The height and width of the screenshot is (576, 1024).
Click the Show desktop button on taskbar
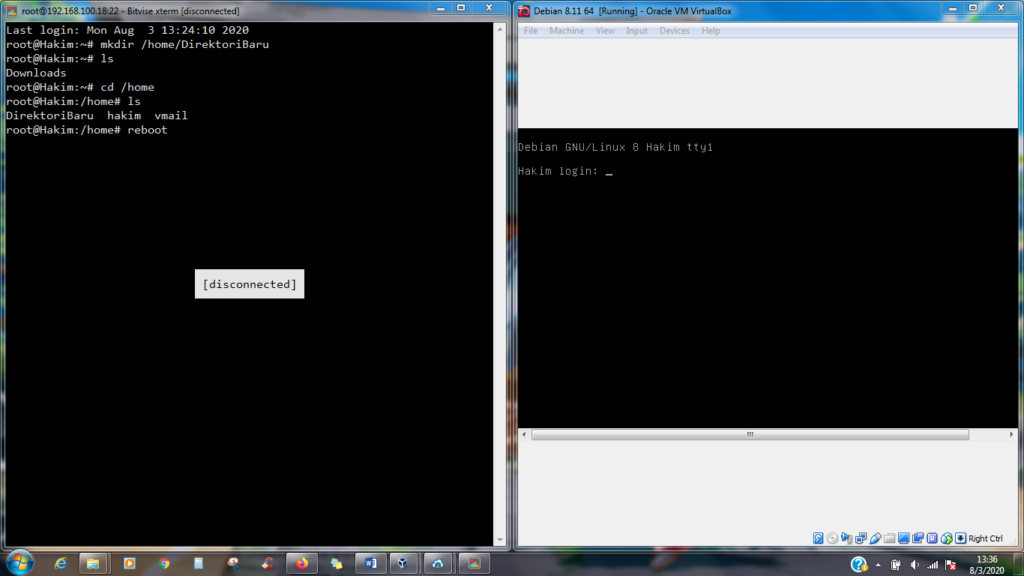point(1017,564)
